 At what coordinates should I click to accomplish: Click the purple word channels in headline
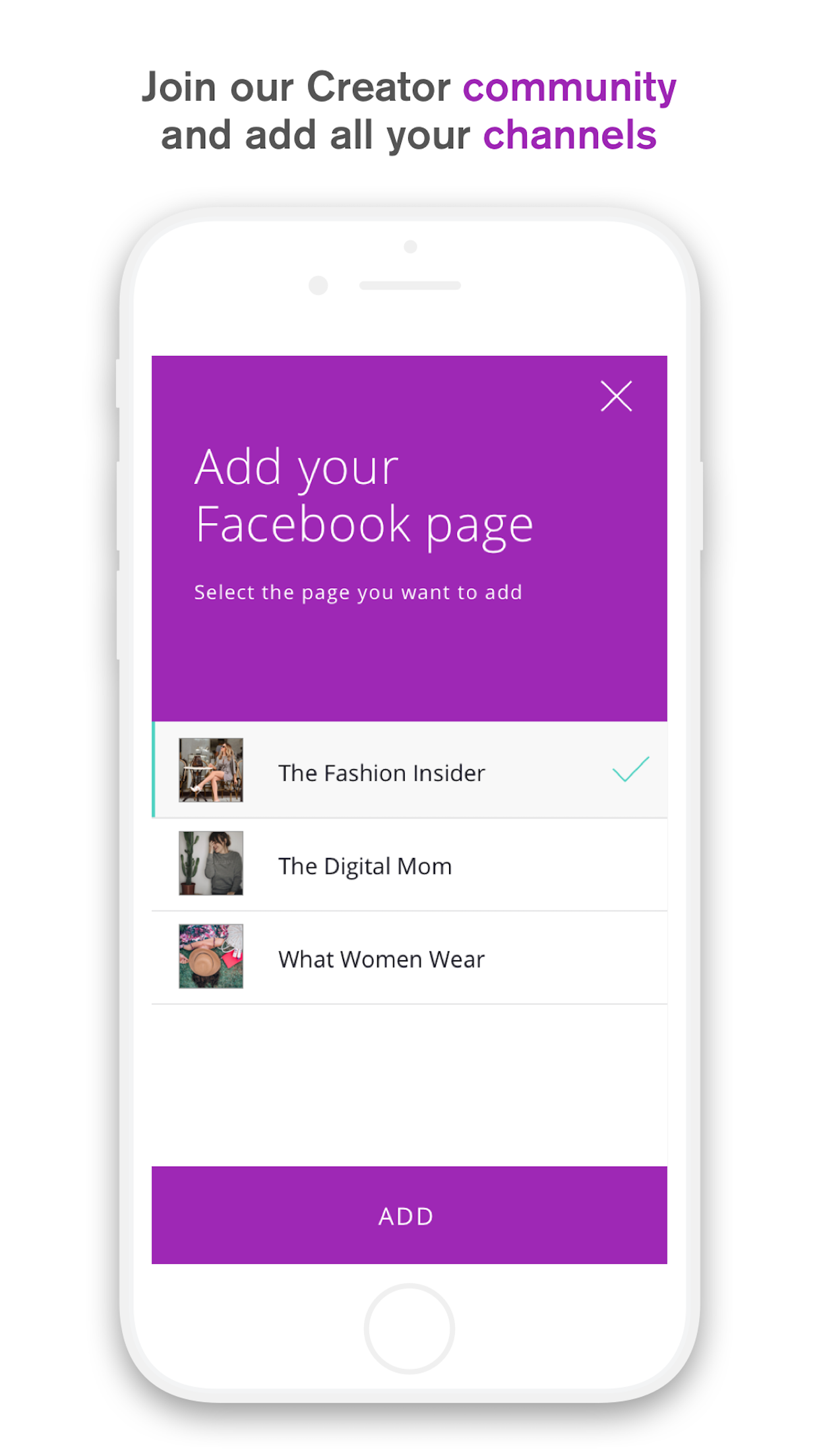[x=570, y=136]
